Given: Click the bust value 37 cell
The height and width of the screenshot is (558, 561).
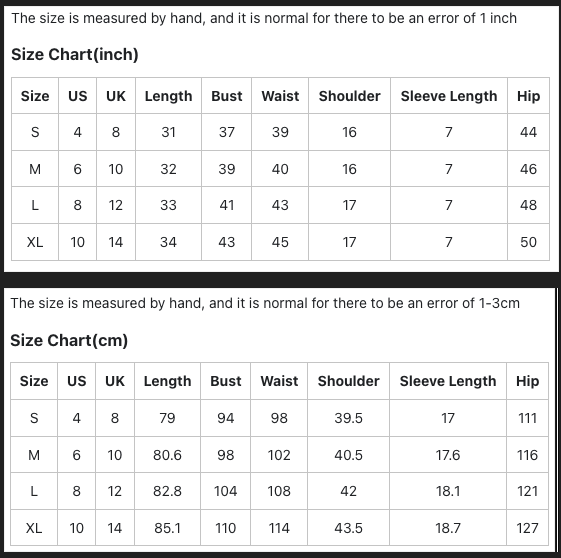Looking at the screenshot, I should pyautogui.click(x=226, y=132).
